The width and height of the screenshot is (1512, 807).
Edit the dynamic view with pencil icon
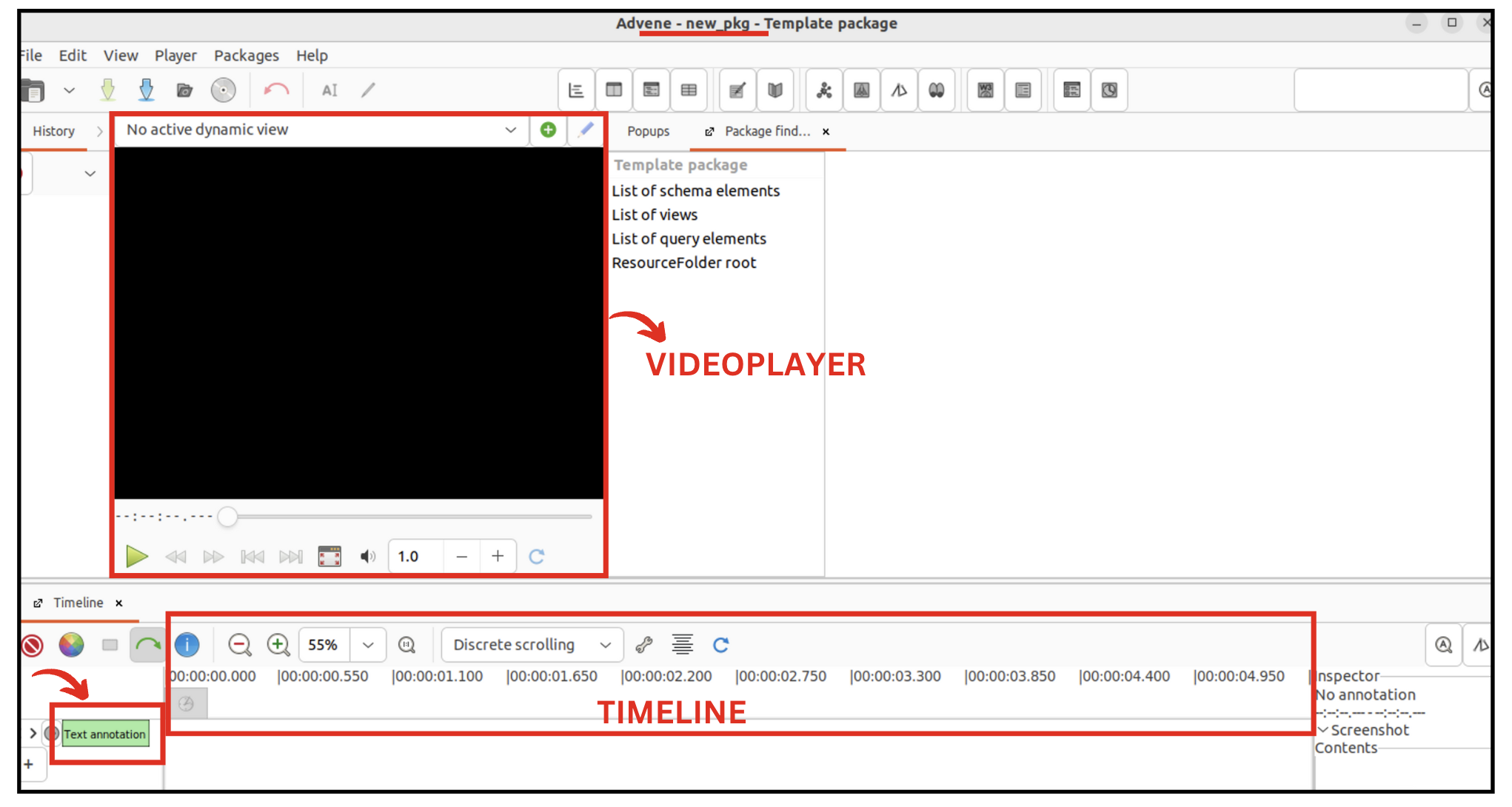tap(586, 130)
